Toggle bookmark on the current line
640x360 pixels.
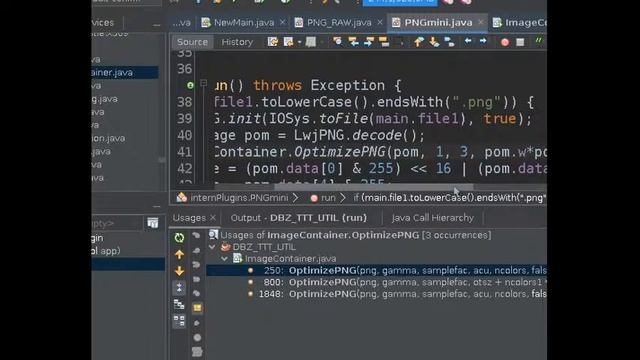(449, 42)
